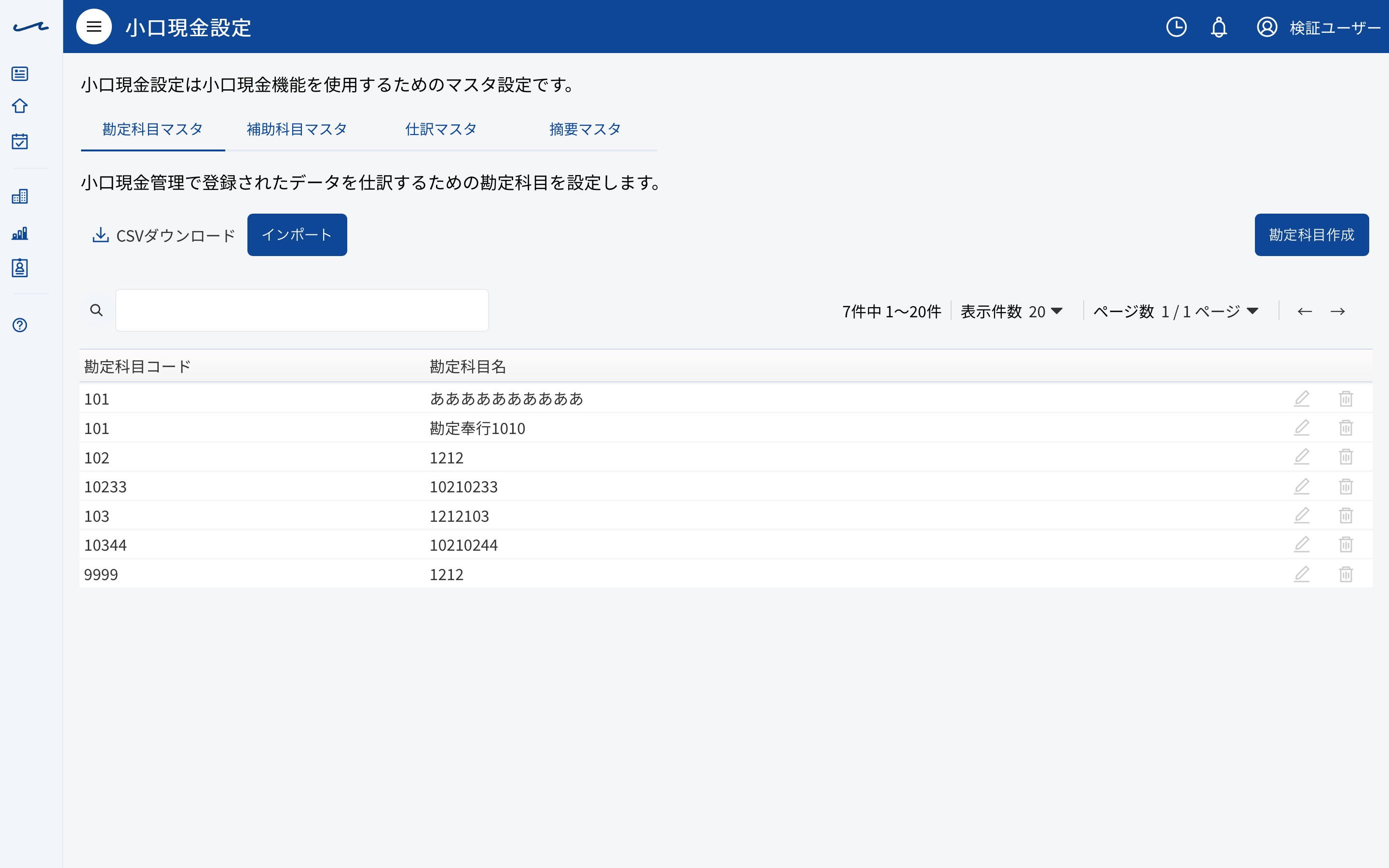The height and width of the screenshot is (868, 1389).
Task: Delete row with code 103
Action: pos(1346,515)
